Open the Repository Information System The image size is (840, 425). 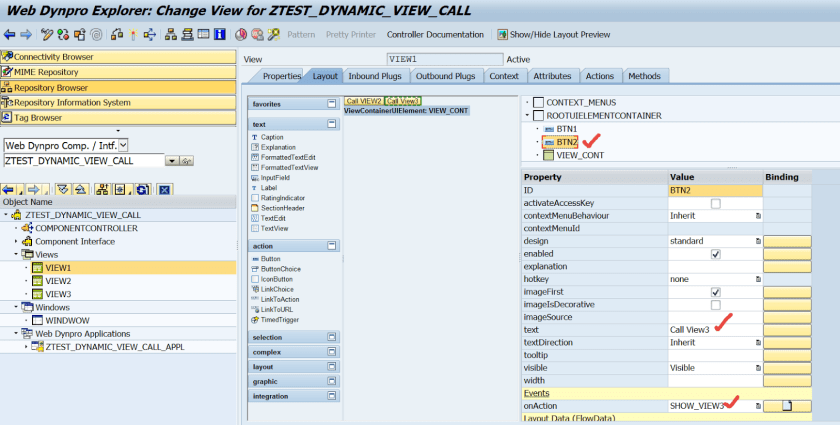[118, 102]
